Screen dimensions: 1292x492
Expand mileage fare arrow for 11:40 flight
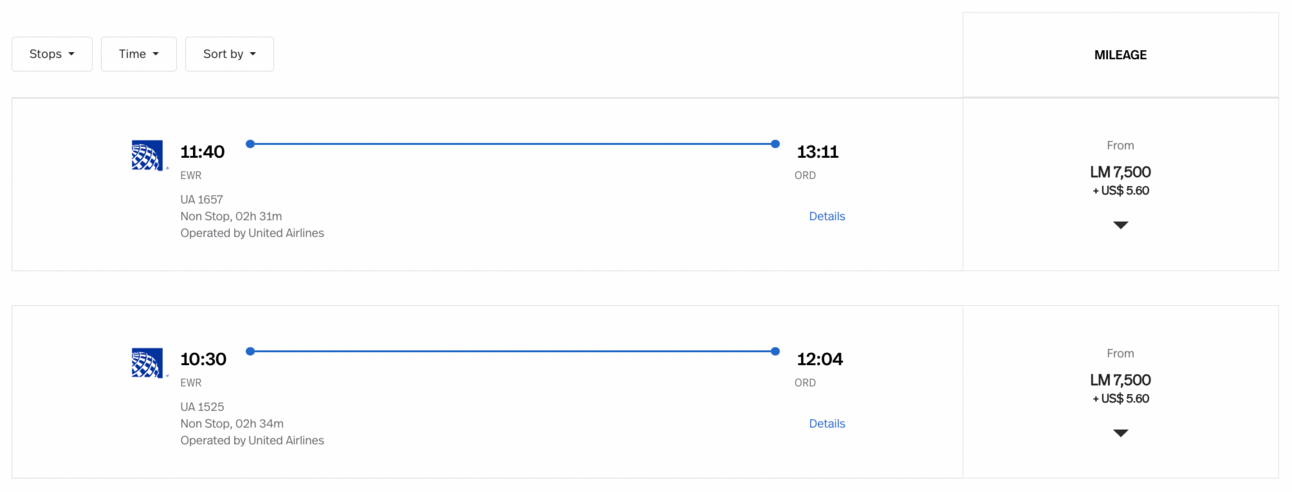[1120, 225]
